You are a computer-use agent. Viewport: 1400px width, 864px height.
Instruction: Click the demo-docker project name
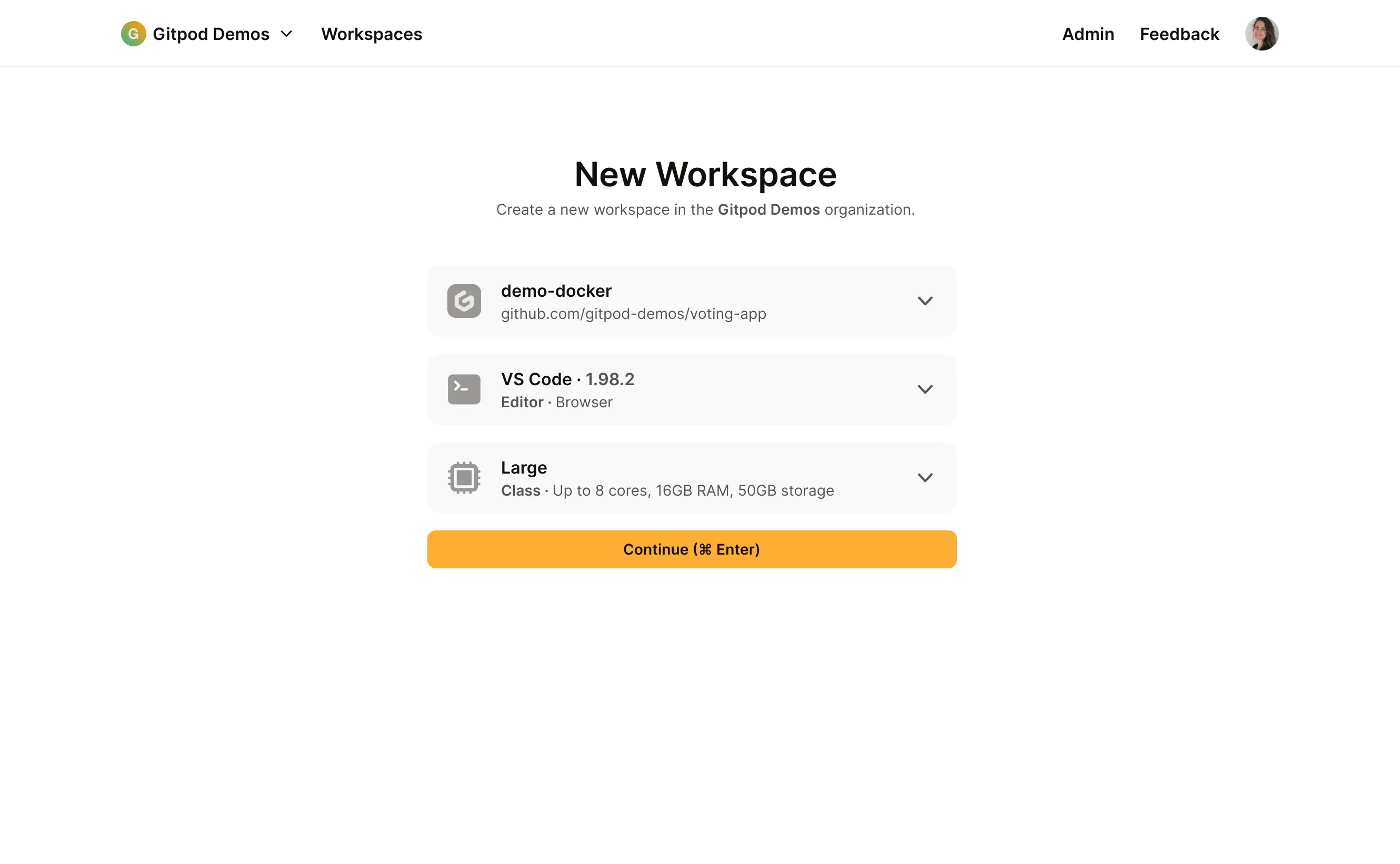(x=556, y=291)
